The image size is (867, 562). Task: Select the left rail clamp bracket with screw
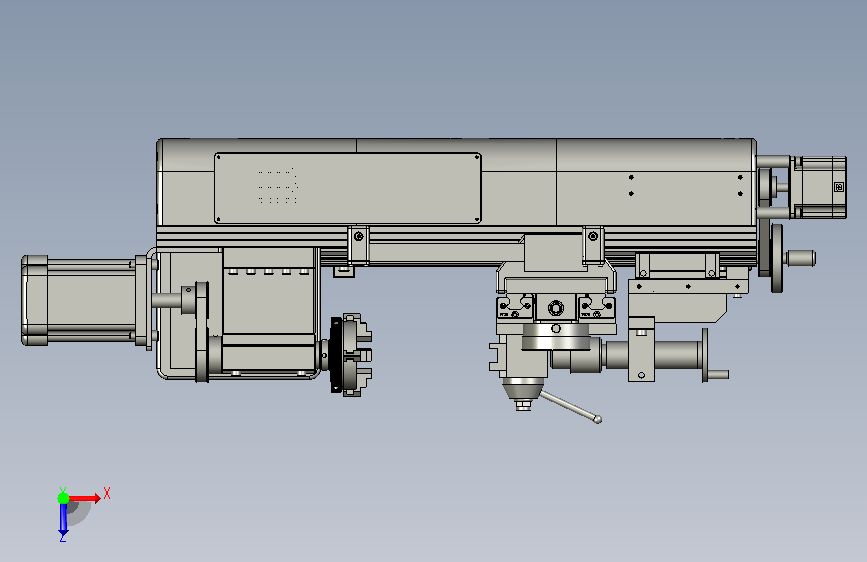pos(359,244)
